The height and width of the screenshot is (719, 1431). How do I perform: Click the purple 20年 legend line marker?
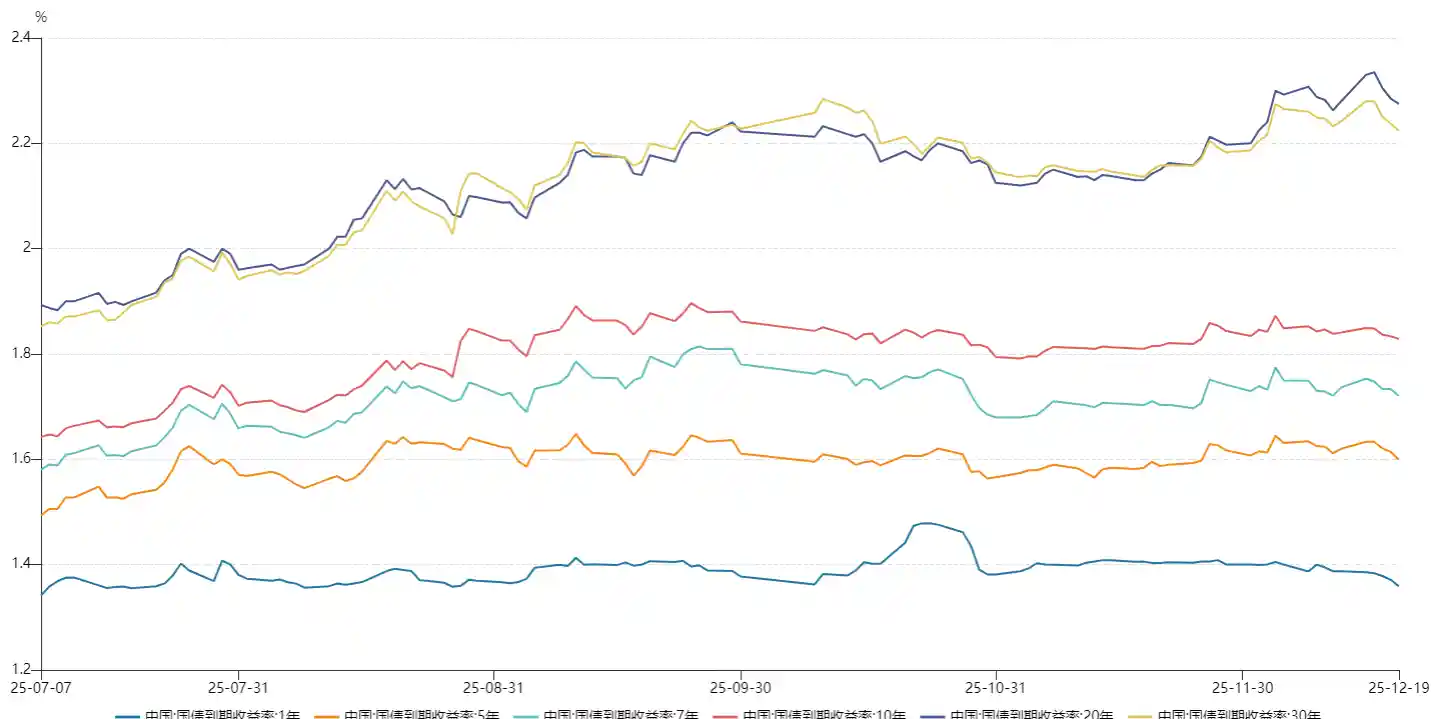pos(932,715)
